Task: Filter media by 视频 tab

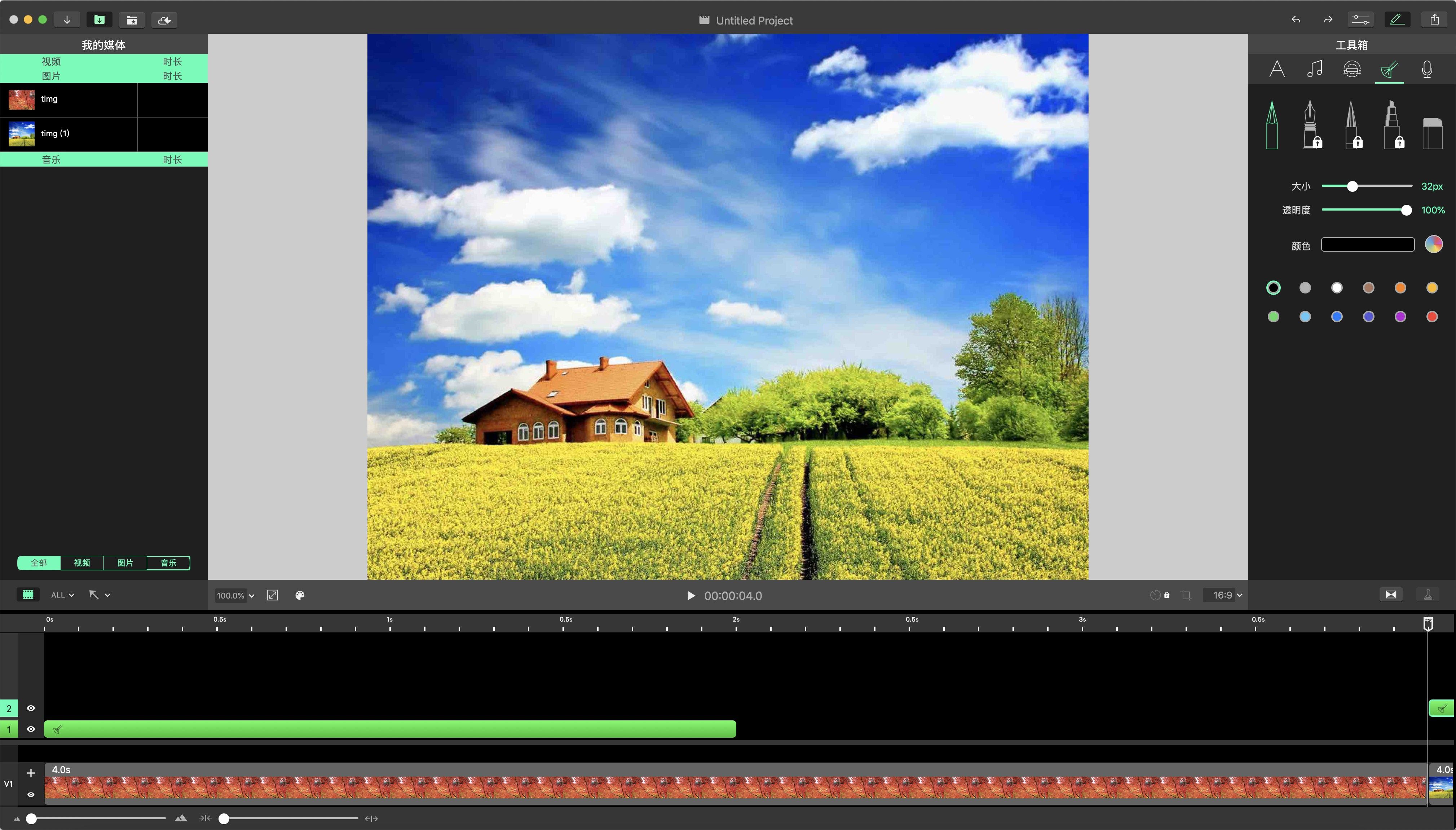Action: (81, 562)
